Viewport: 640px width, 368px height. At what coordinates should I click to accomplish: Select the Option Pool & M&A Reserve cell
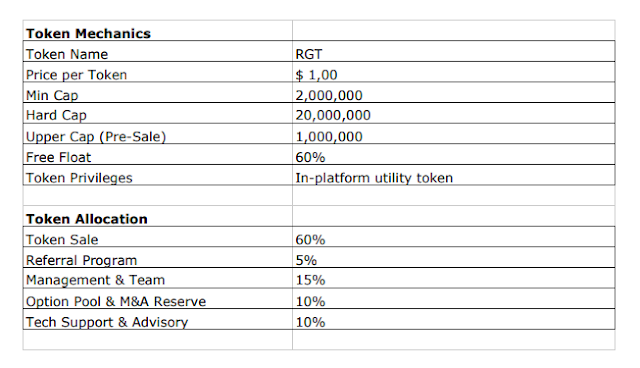click(x=158, y=298)
